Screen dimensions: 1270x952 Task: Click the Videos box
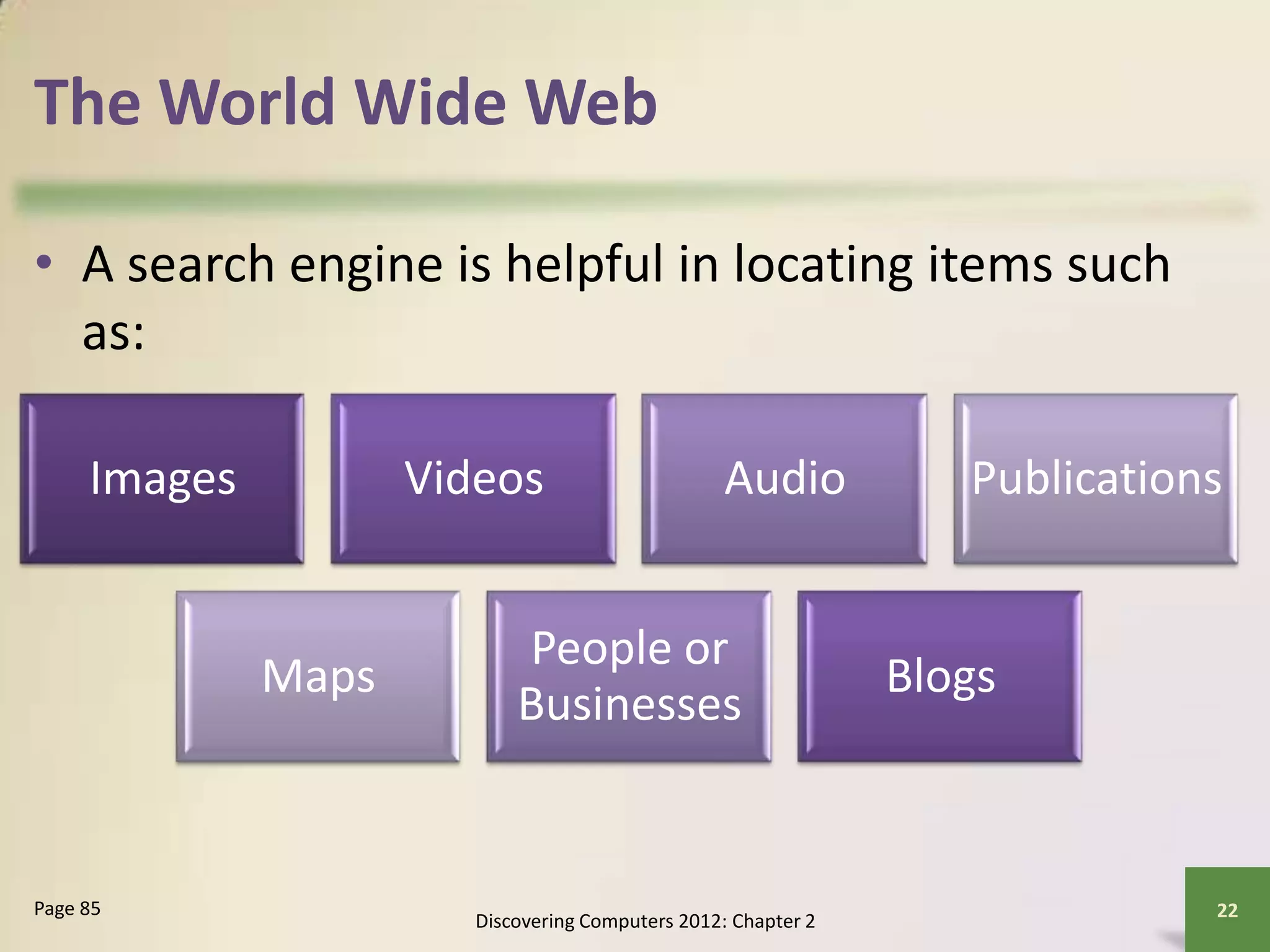473,478
